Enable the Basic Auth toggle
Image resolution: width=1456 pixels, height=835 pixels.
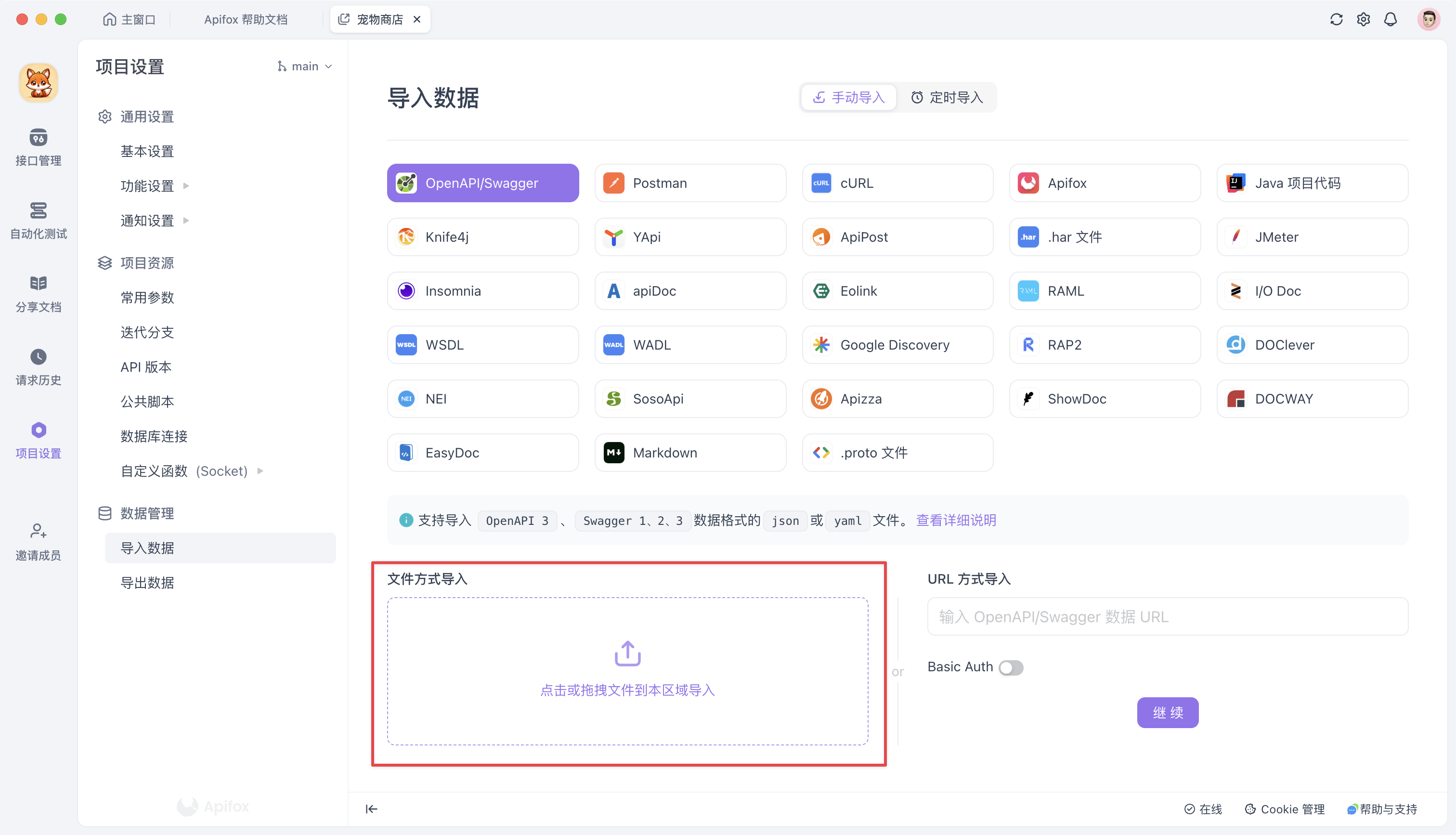1011,667
